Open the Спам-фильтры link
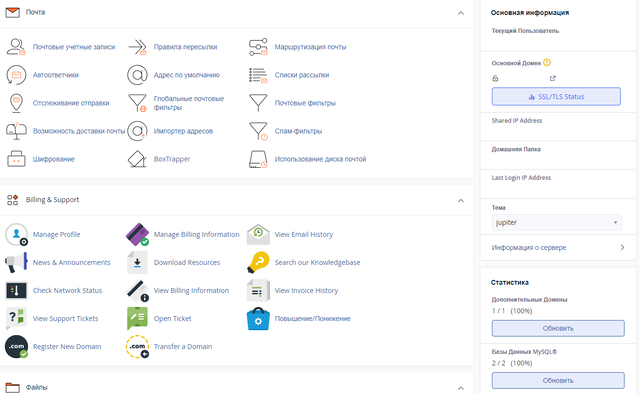The image size is (640, 394). 298,131
